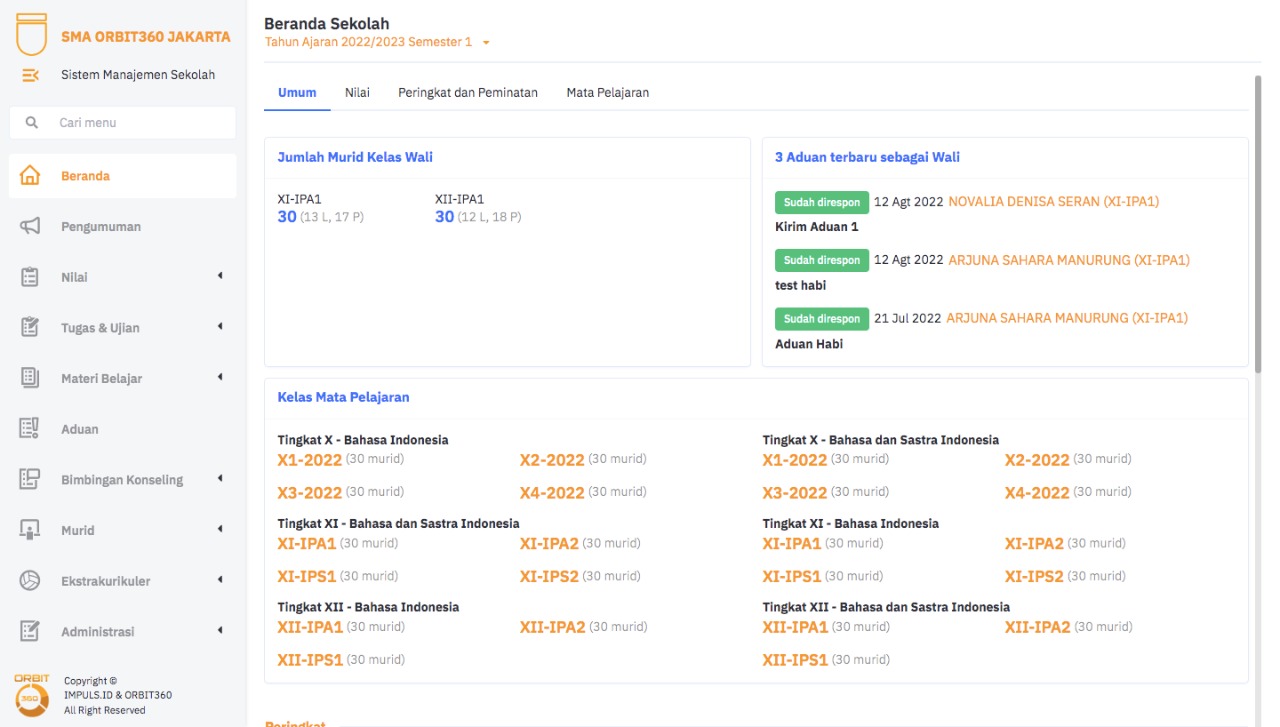Click the Materi Belajar book icon
The width and height of the screenshot is (1280, 727).
click(x=30, y=378)
